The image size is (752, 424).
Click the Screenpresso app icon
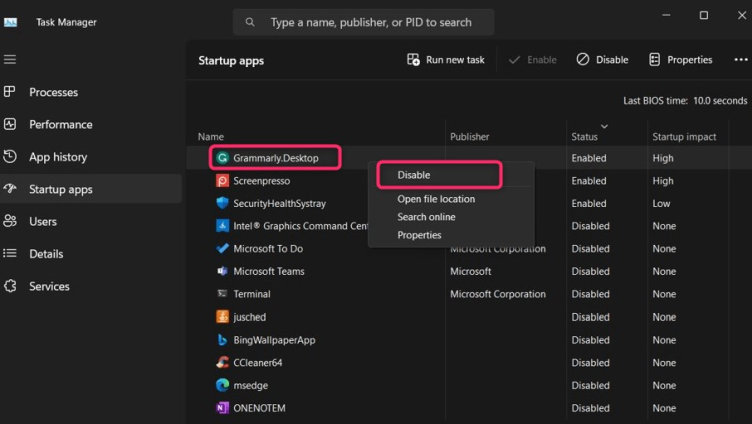pyautogui.click(x=223, y=181)
